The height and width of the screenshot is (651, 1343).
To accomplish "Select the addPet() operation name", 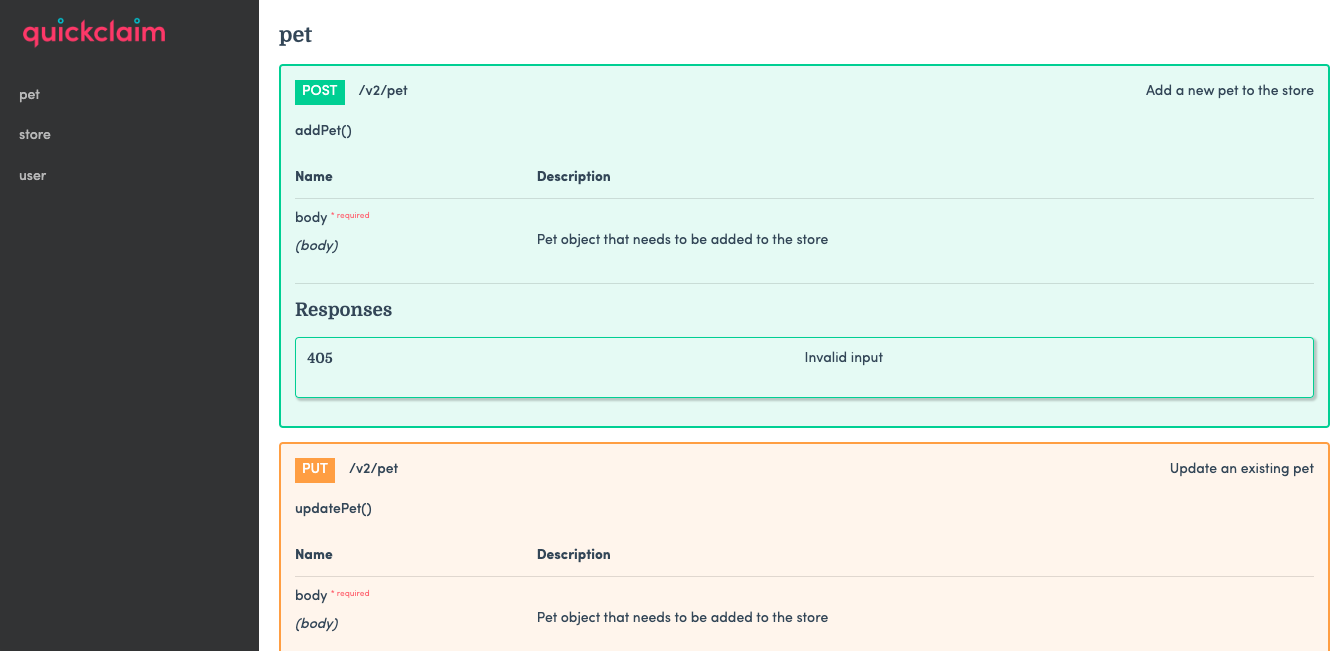I will (x=323, y=130).
